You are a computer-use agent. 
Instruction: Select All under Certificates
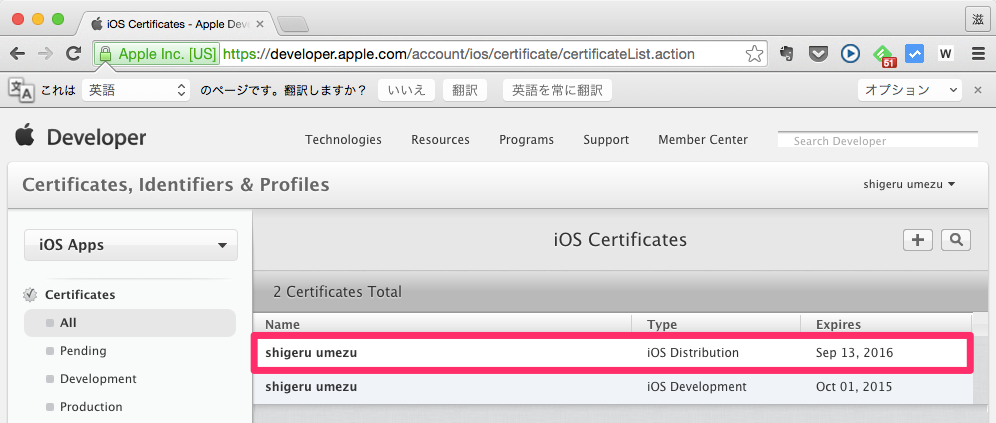click(130, 323)
